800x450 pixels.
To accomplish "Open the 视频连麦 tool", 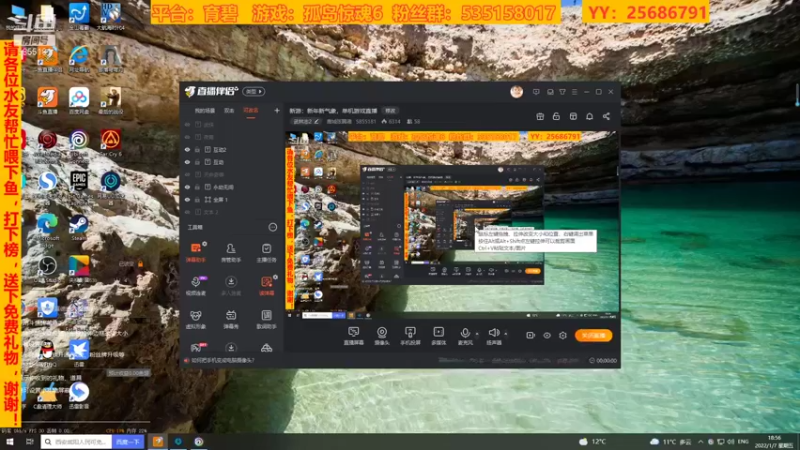I will click(195, 286).
